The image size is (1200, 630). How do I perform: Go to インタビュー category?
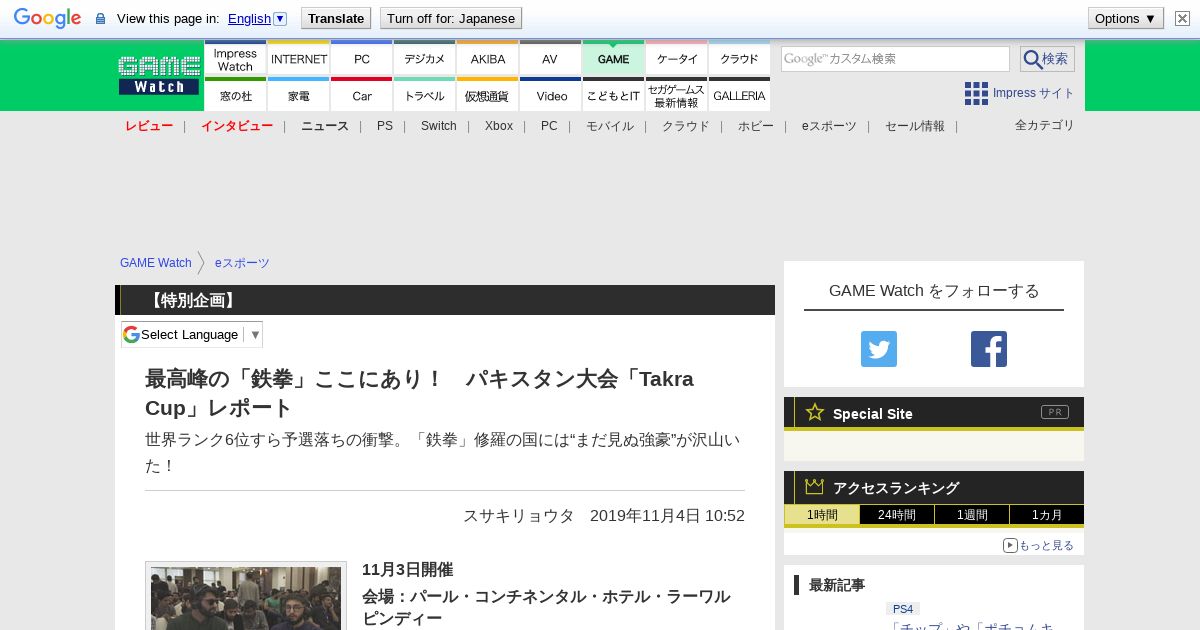click(x=237, y=126)
